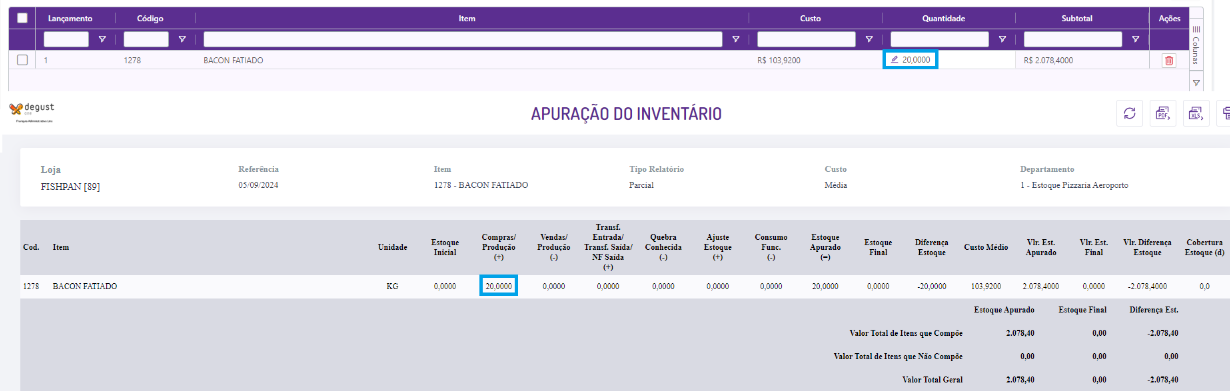Screen dimensions: 1230x391
Task: Open the Lançamento column filter funnel
Action: 101,39
